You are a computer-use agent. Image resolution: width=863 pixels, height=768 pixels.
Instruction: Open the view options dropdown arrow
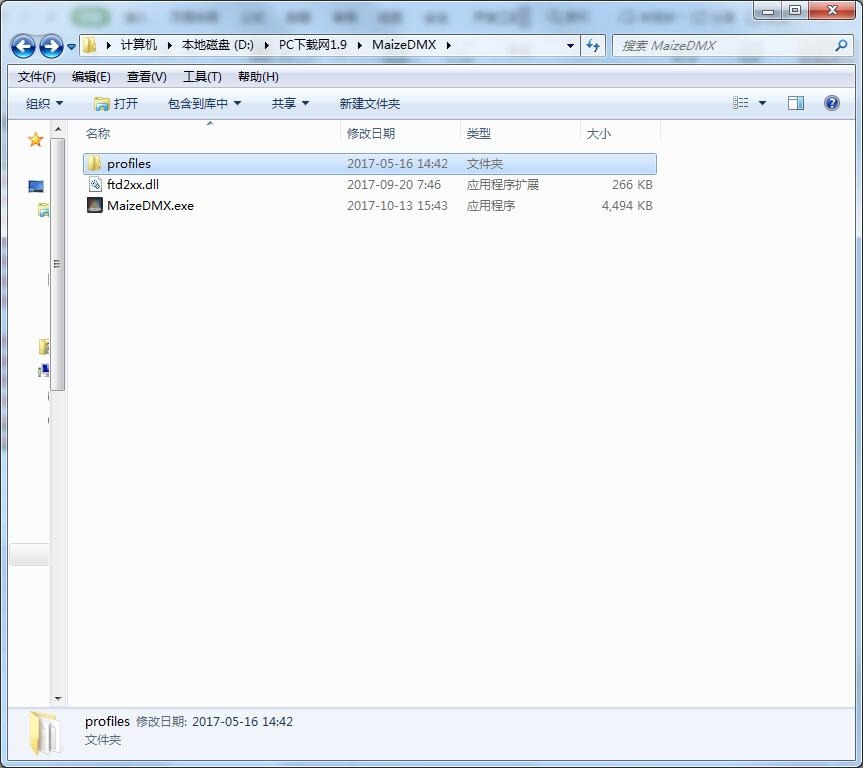(762, 103)
